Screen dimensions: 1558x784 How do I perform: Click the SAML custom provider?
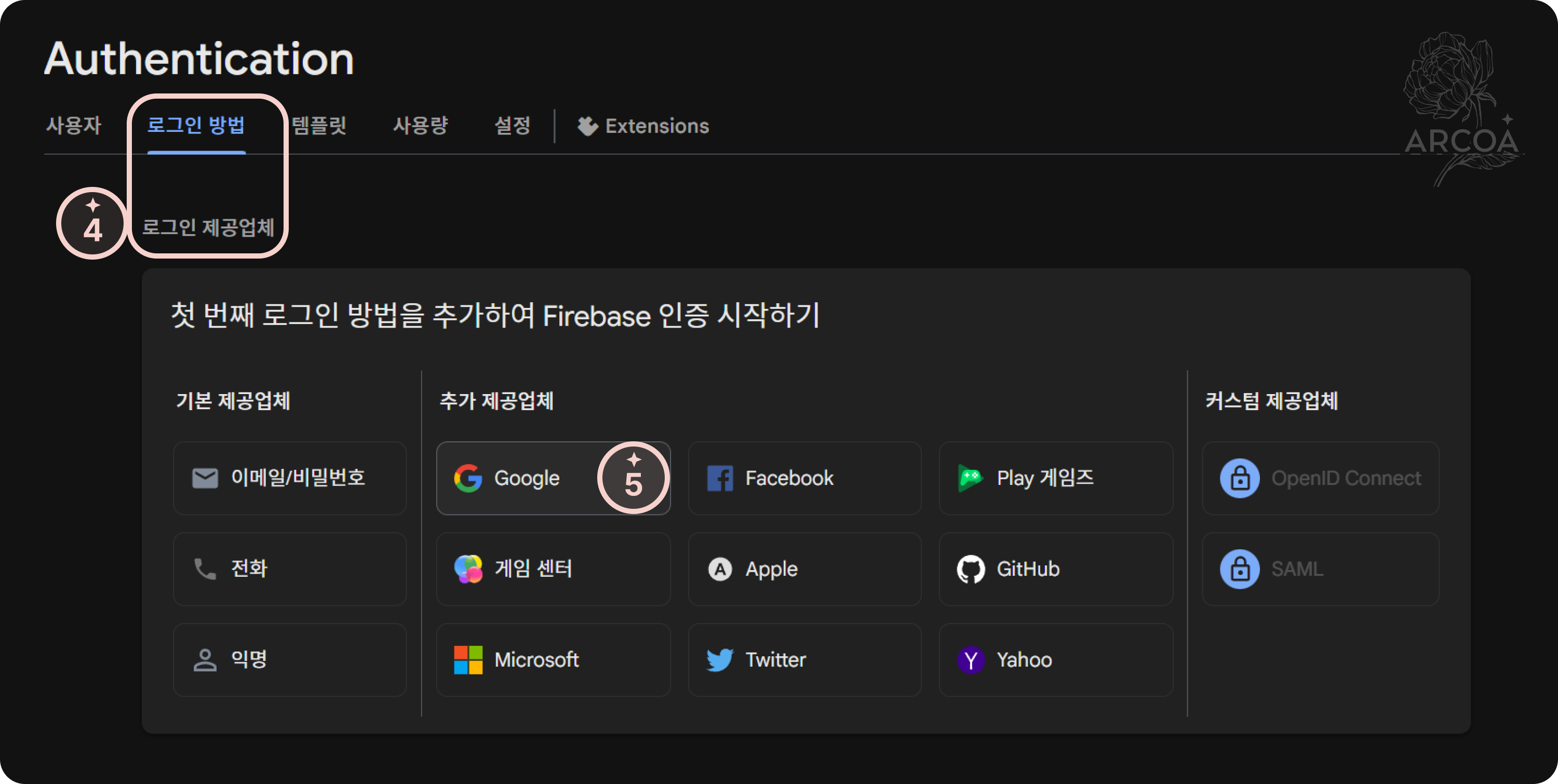point(1321,569)
